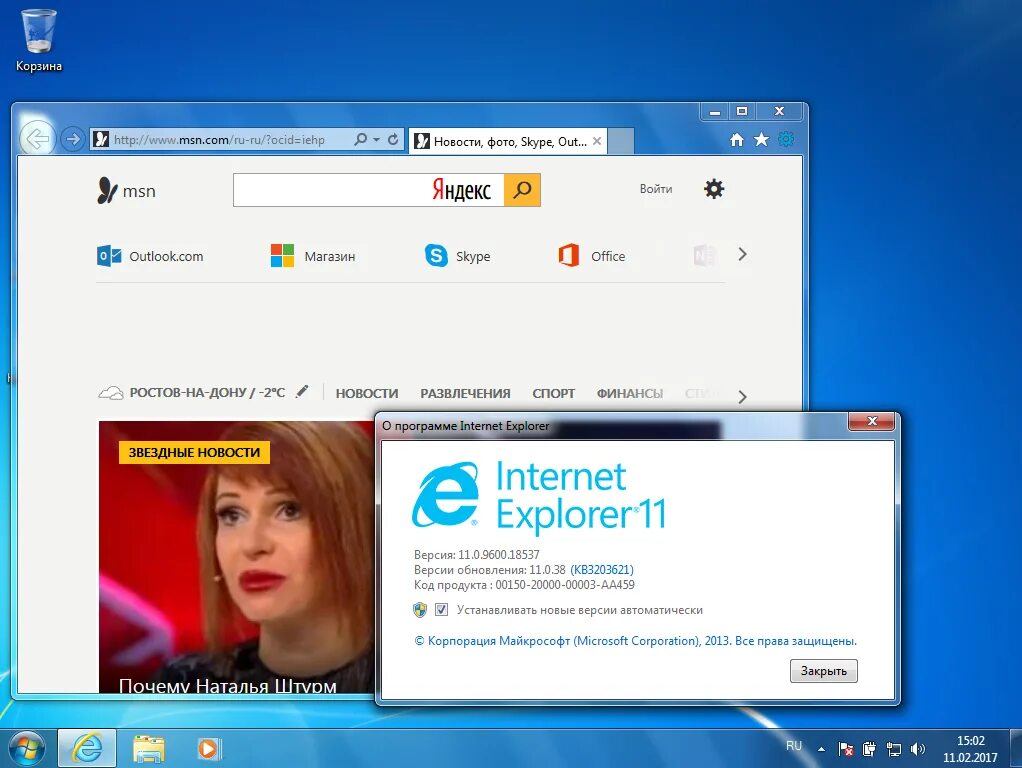Show hidden tray icons with the arrow
The height and width of the screenshot is (768, 1022).
point(821,749)
